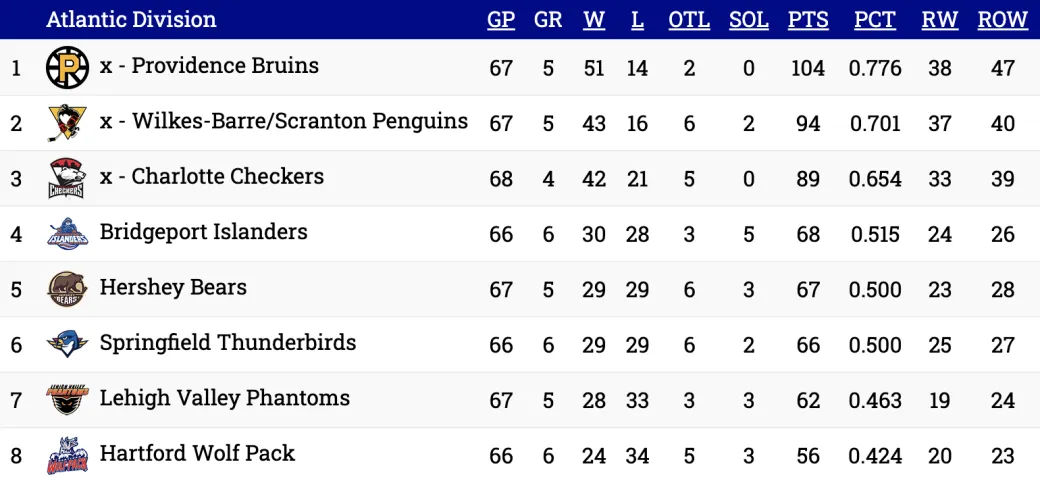Click the Charlotte Checkers team logo
The width and height of the screenshot is (1040, 481).
pyautogui.click(x=67, y=179)
